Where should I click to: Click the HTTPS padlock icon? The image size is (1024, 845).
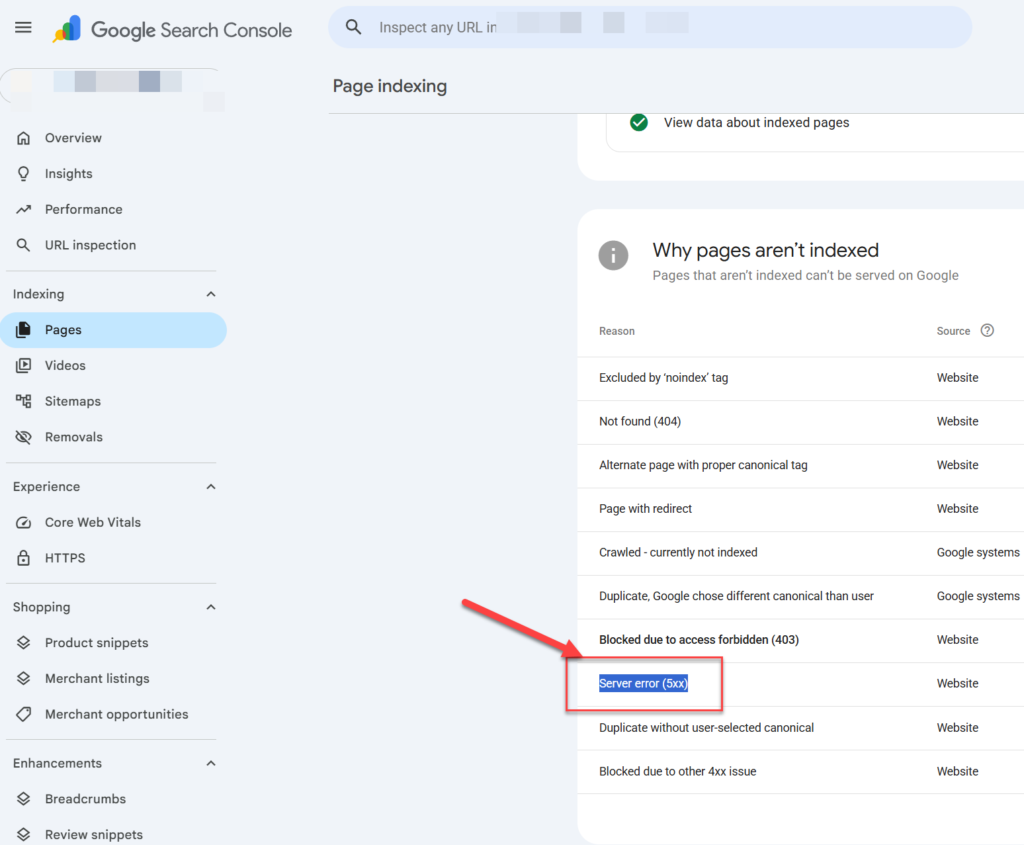24,558
